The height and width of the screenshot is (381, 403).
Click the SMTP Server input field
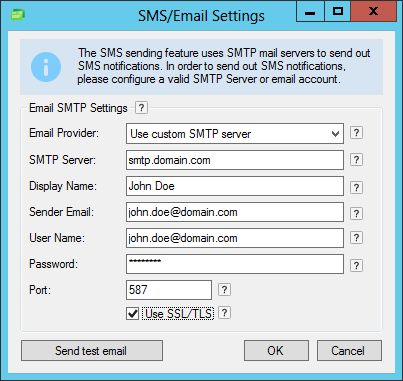(x=235, y=160)
